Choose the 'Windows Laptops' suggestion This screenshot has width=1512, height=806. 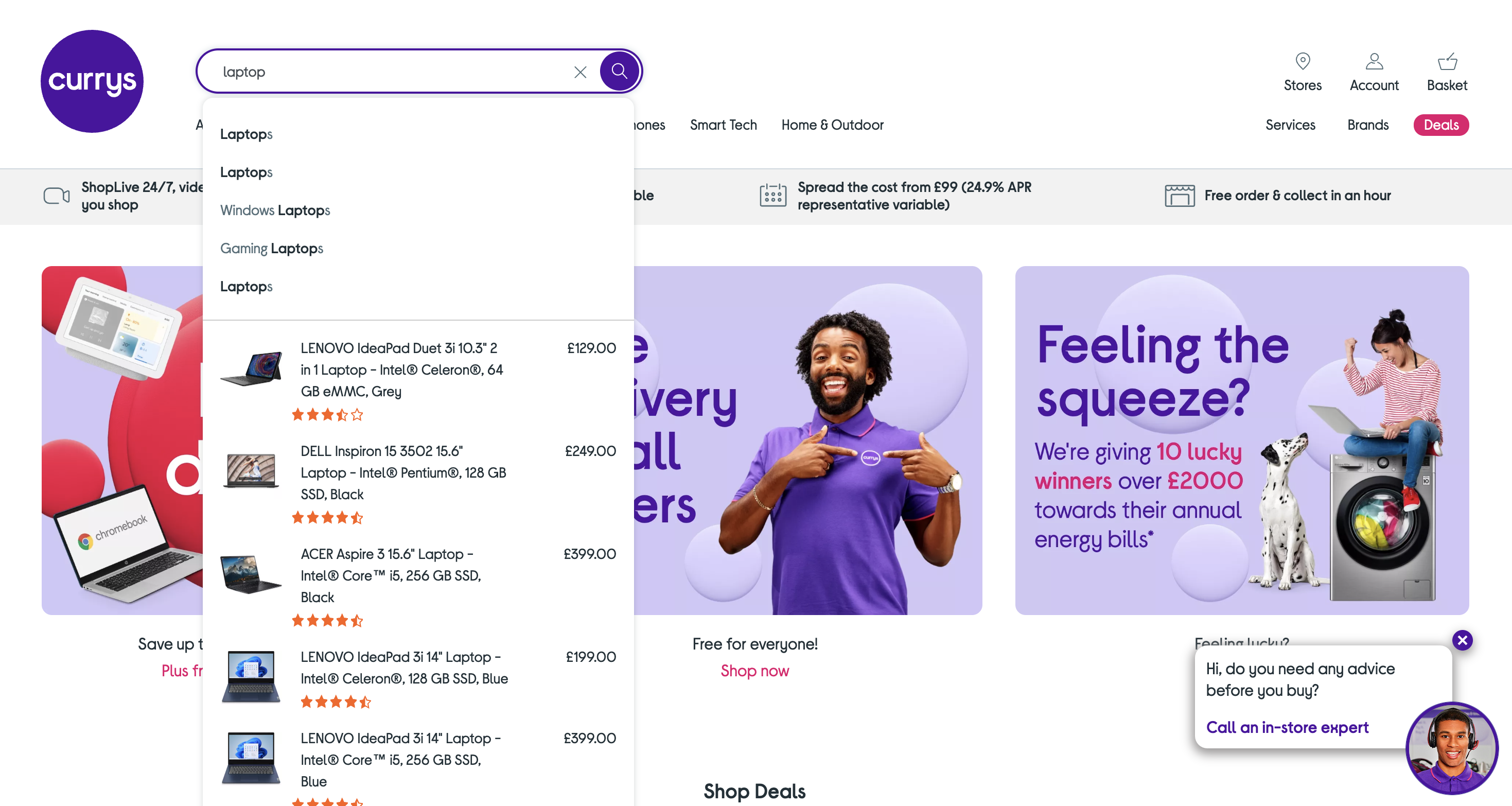coord(275,211)
